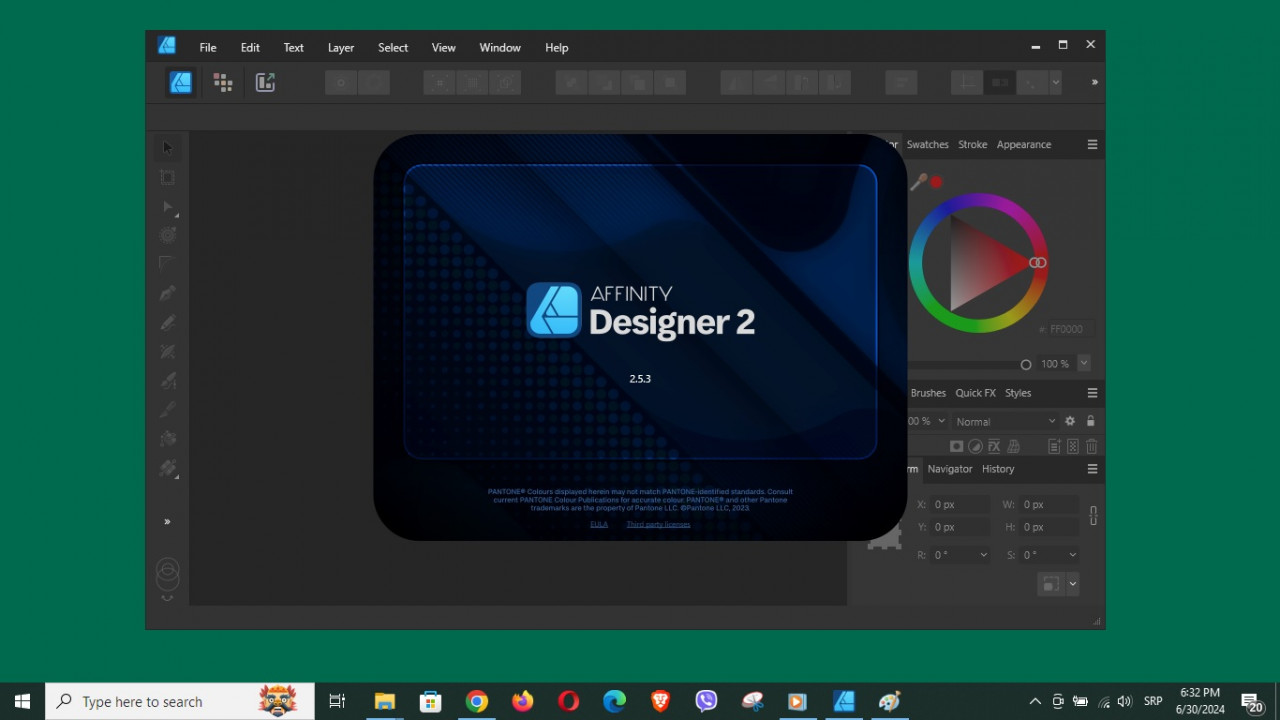This screenshot has width=1280, height=720.
Task: Open the Transform panel hamburger menu
Action: coord(1092,469)
